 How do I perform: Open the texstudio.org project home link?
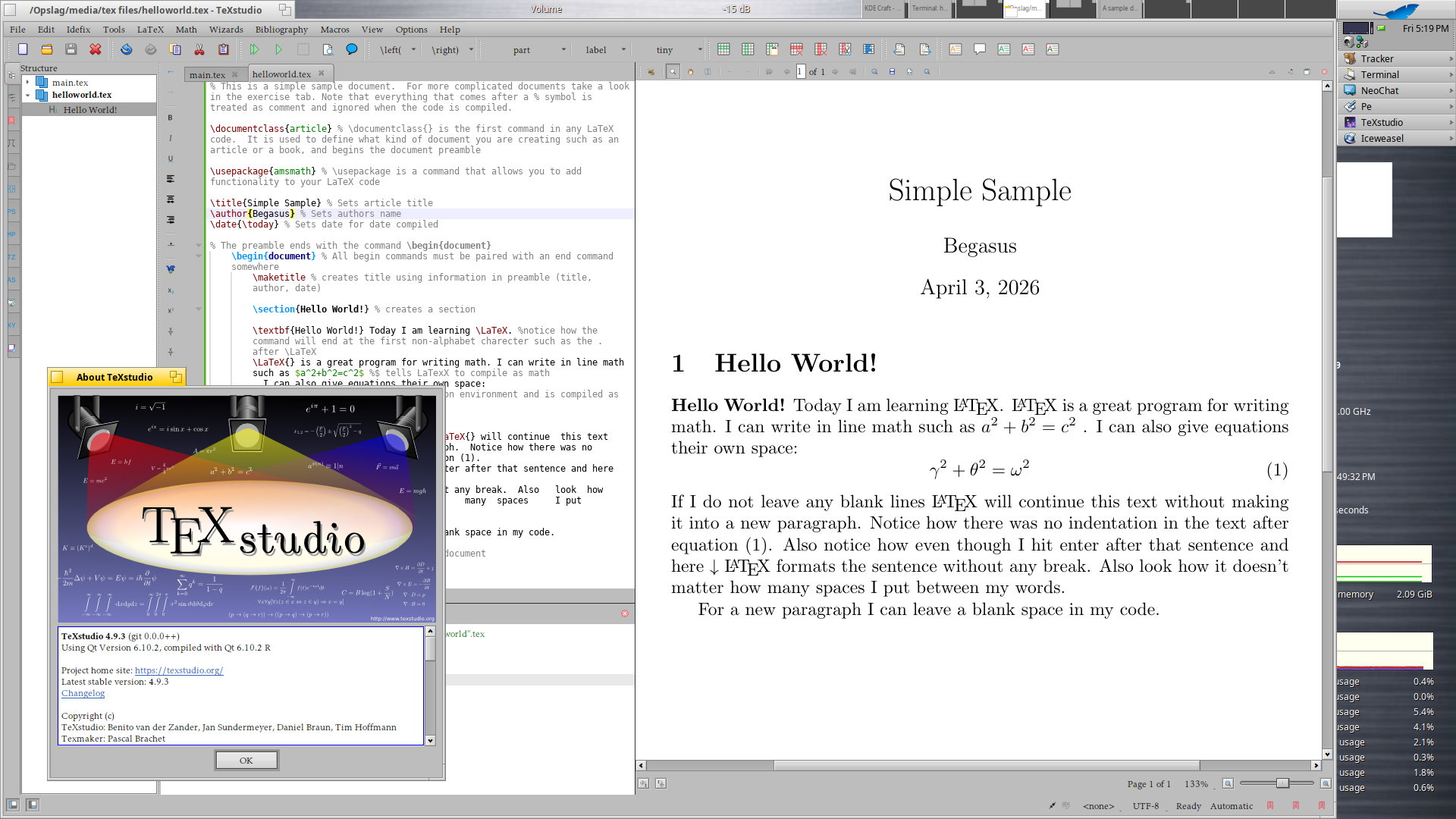point(179,670)
